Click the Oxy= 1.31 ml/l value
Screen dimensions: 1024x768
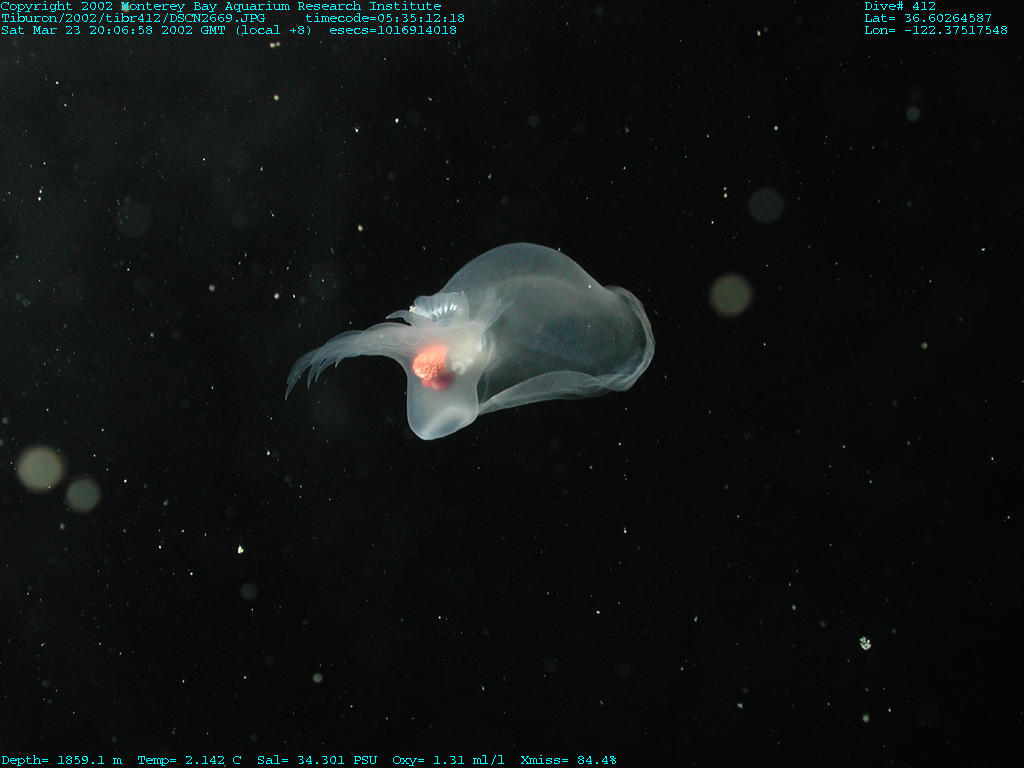pos(448,760)
